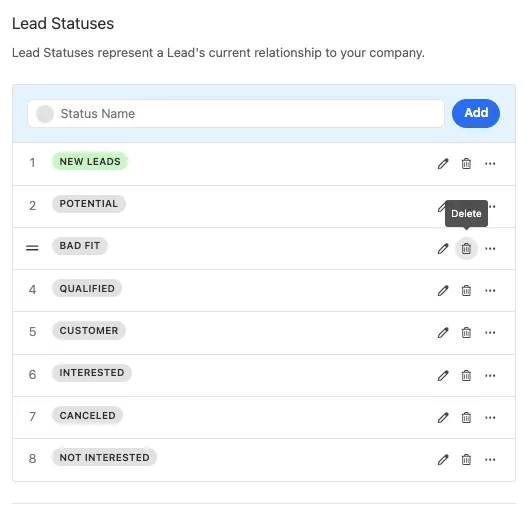Delete the NOT INTERESTED status
Viewport: 531px width, 507px height.
click(466, 460)
